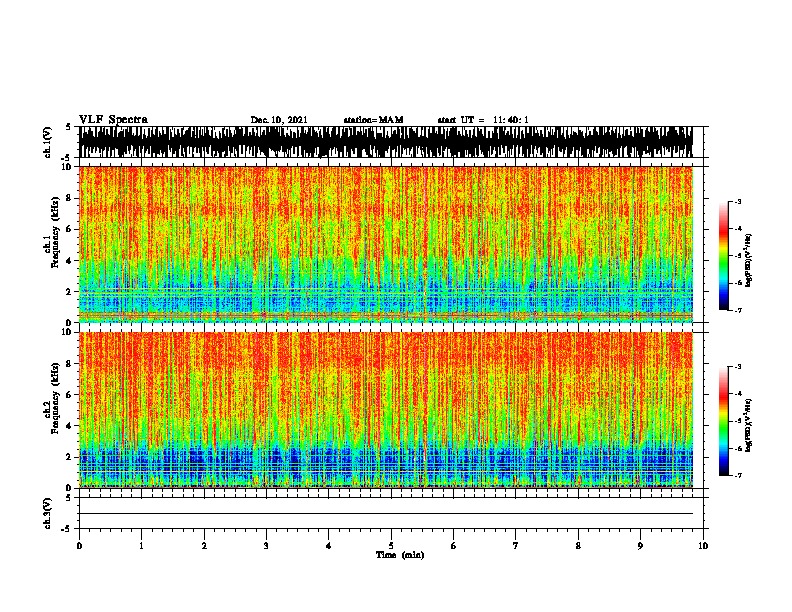The image size is (792, 612).
Task: Click the ch.1 voltage waveform strip
Action: (x=386, y=142)
